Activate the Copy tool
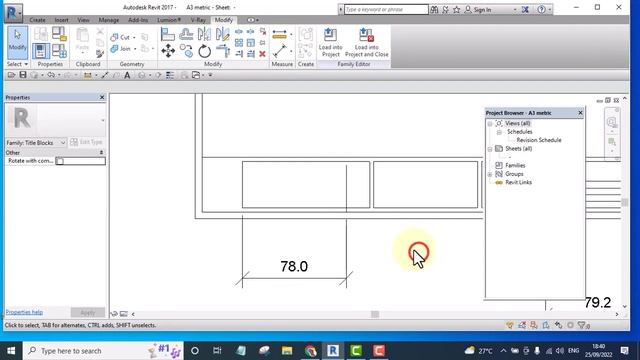This screenshot has width=640, height=360. click(x=186, y=51)
